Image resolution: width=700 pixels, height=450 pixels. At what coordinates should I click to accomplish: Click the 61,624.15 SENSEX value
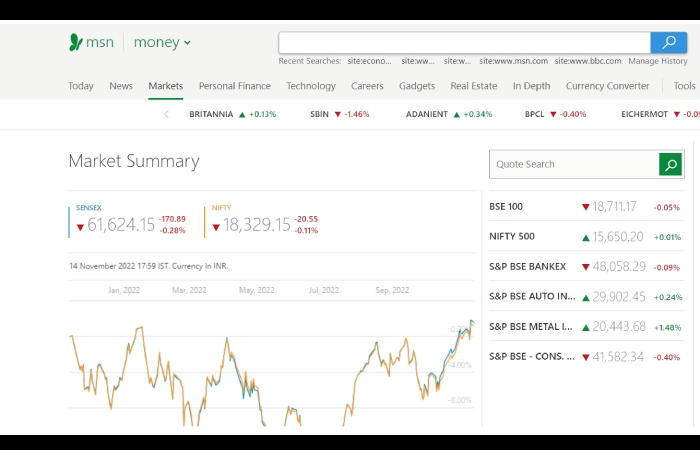121,225
